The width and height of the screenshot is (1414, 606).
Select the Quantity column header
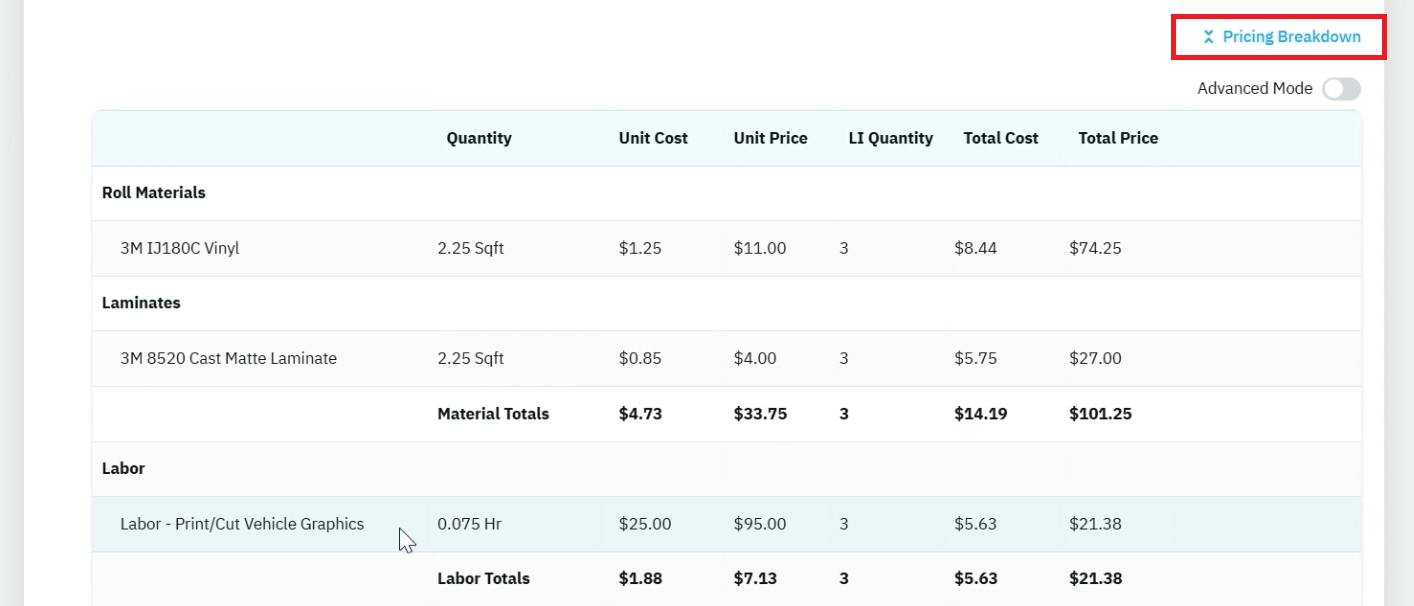[479, 138]
